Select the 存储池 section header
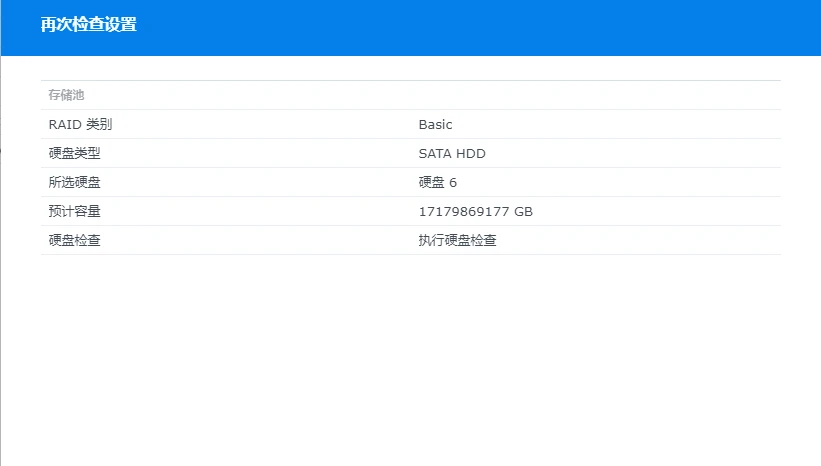 (67, 95)
